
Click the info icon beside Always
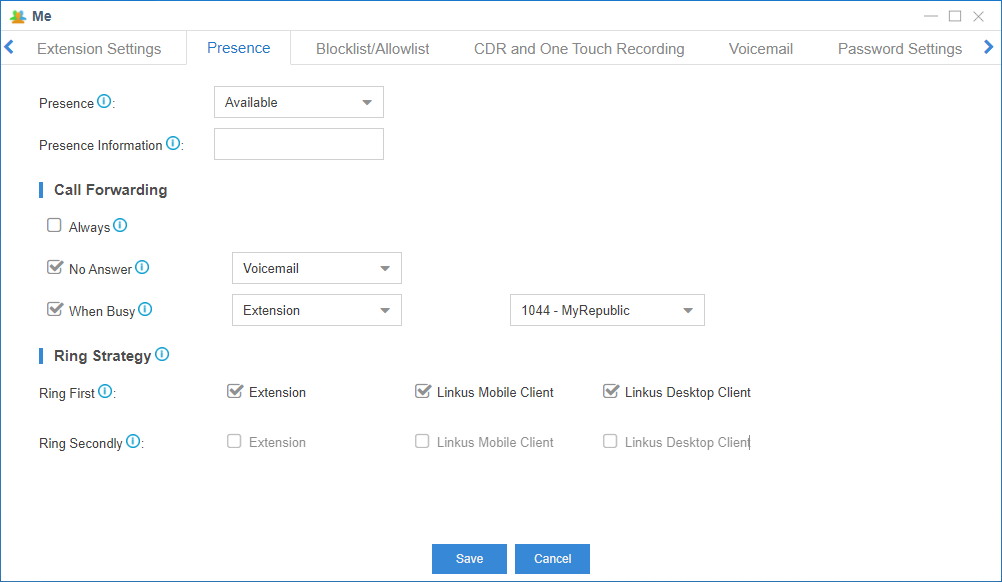coord(120,226)
